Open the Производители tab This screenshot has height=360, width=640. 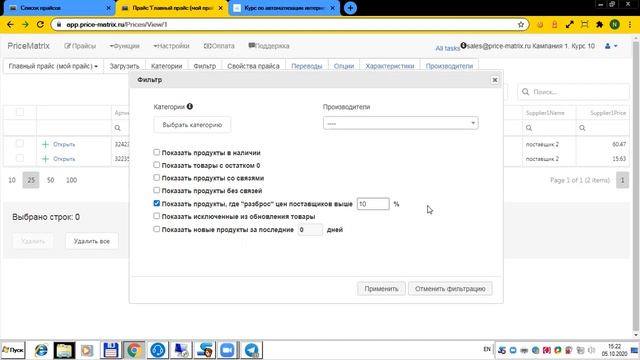point(449,66)
